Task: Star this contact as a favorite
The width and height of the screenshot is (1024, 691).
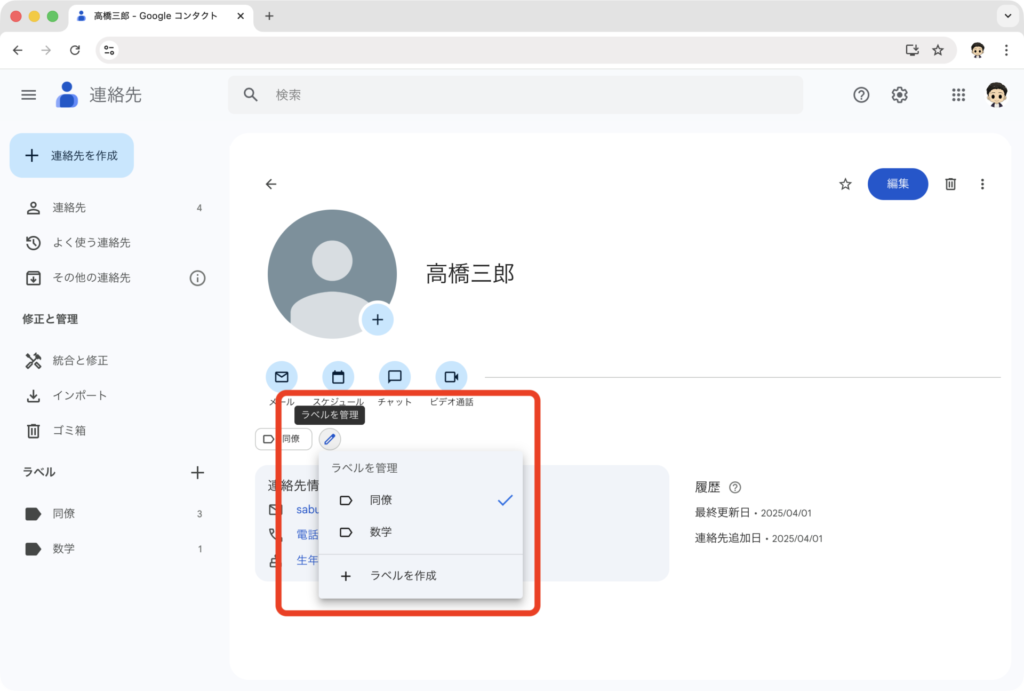Action: coord(845,184)
